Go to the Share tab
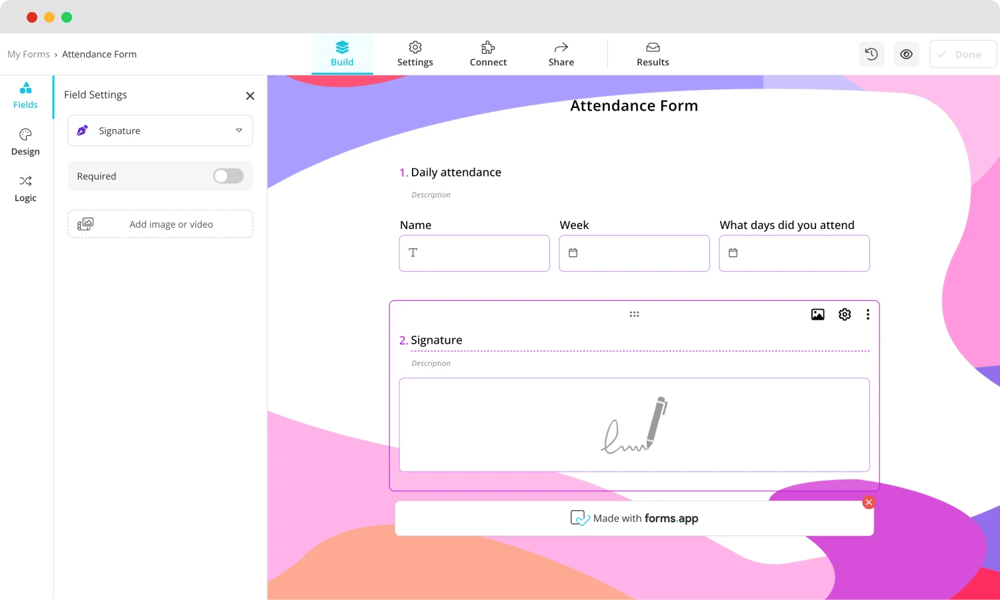 pyautogui.click(x=561, y=54)
